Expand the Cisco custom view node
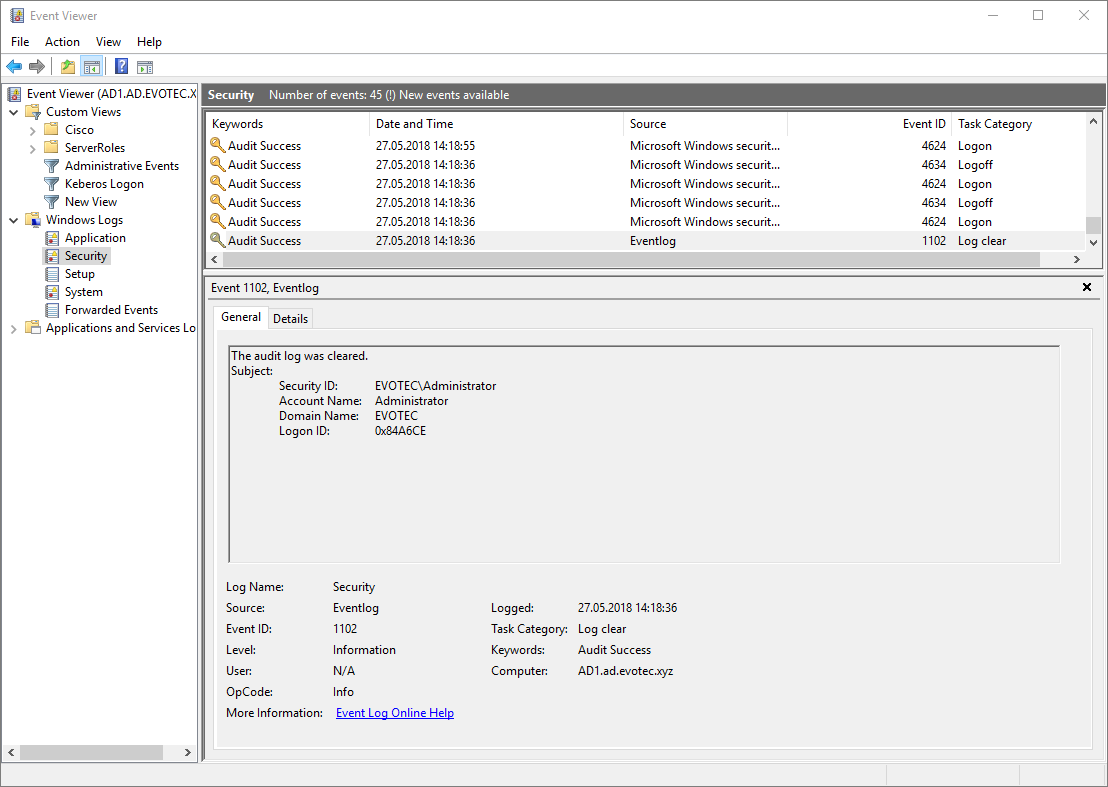The image size is (1108, 787). tap(32, 129)
